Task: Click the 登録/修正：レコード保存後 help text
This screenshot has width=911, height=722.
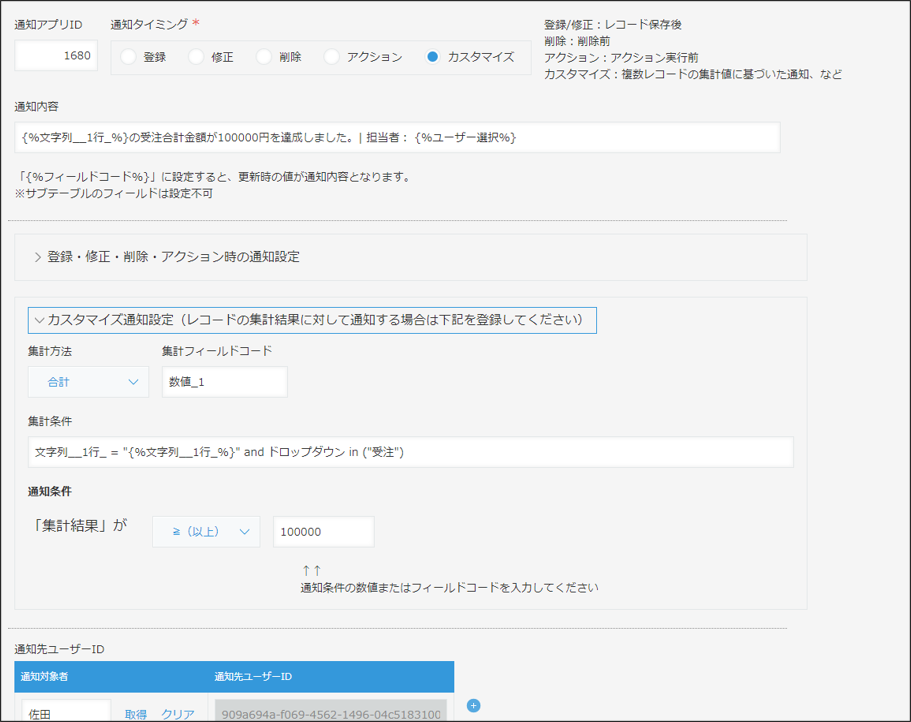Action: point(613,24)
